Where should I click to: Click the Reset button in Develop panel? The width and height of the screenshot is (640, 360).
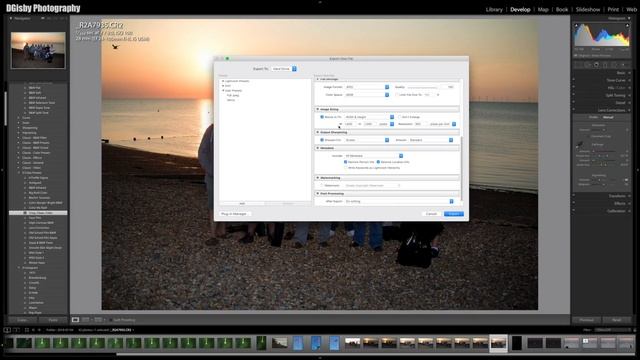tap(616, 320)
